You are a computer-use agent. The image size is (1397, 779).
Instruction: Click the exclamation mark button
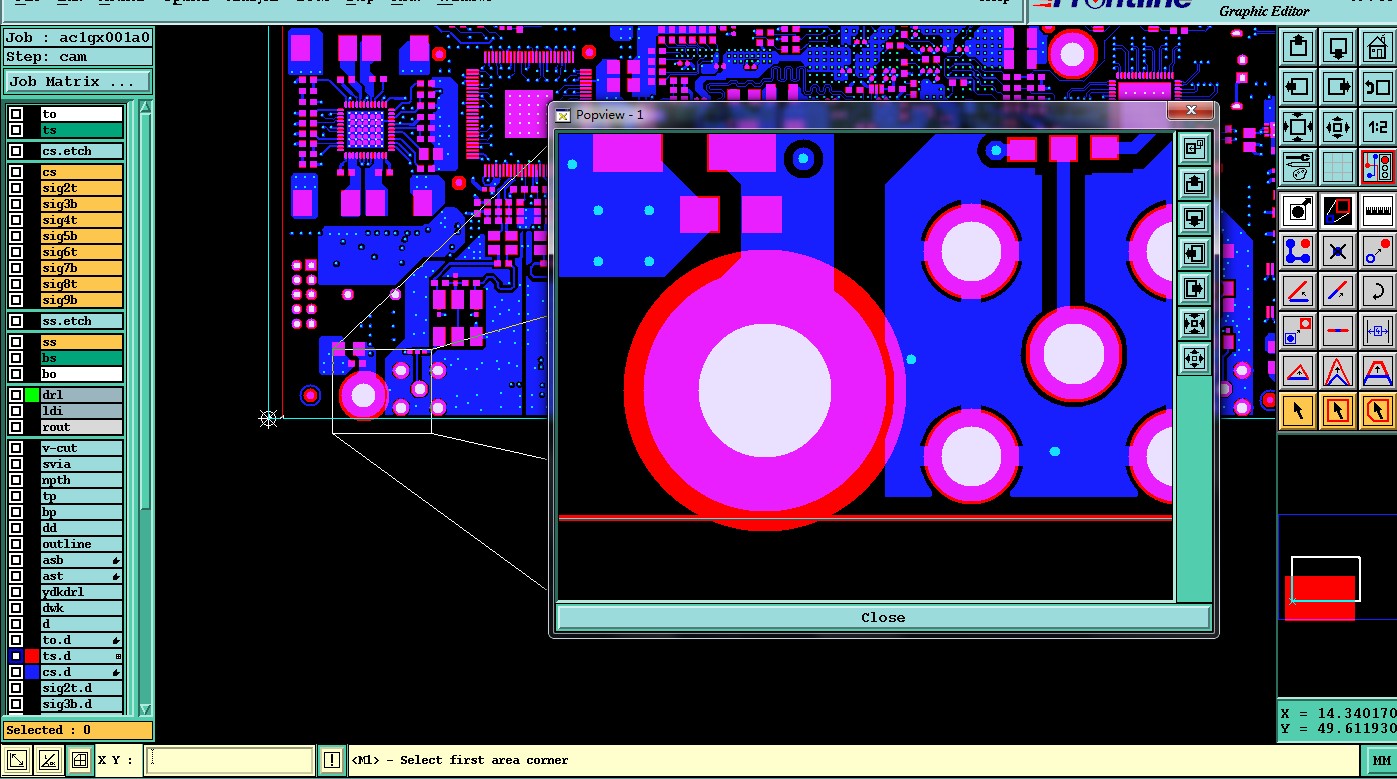332,761
